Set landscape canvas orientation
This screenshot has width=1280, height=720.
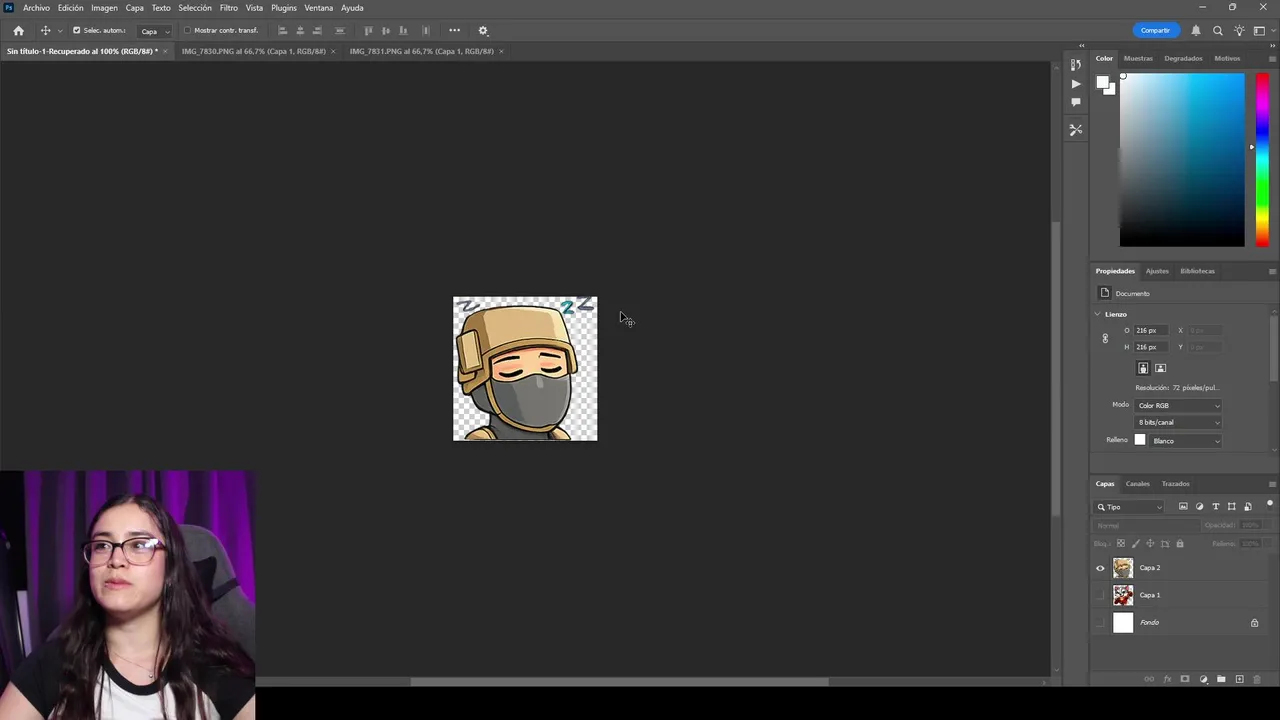coord(1160,368)
